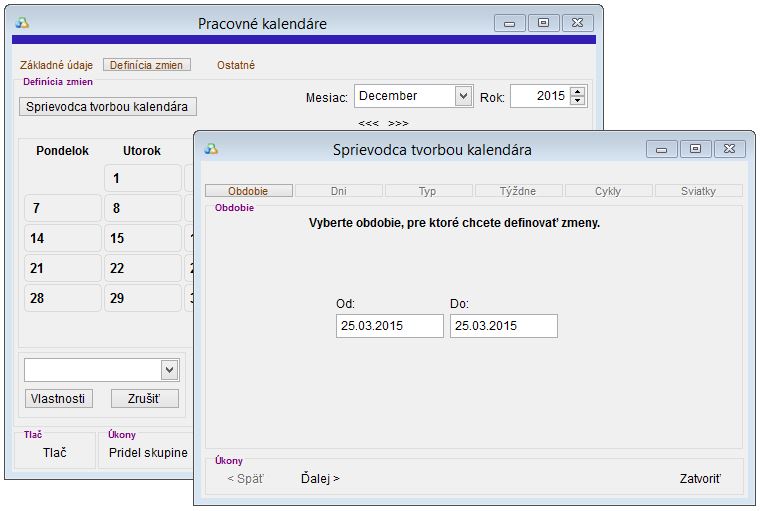Screen dimensions: 760x511
Task: Go to previous month with <<<
Action: pyautogui.click(x=368, y=124)
